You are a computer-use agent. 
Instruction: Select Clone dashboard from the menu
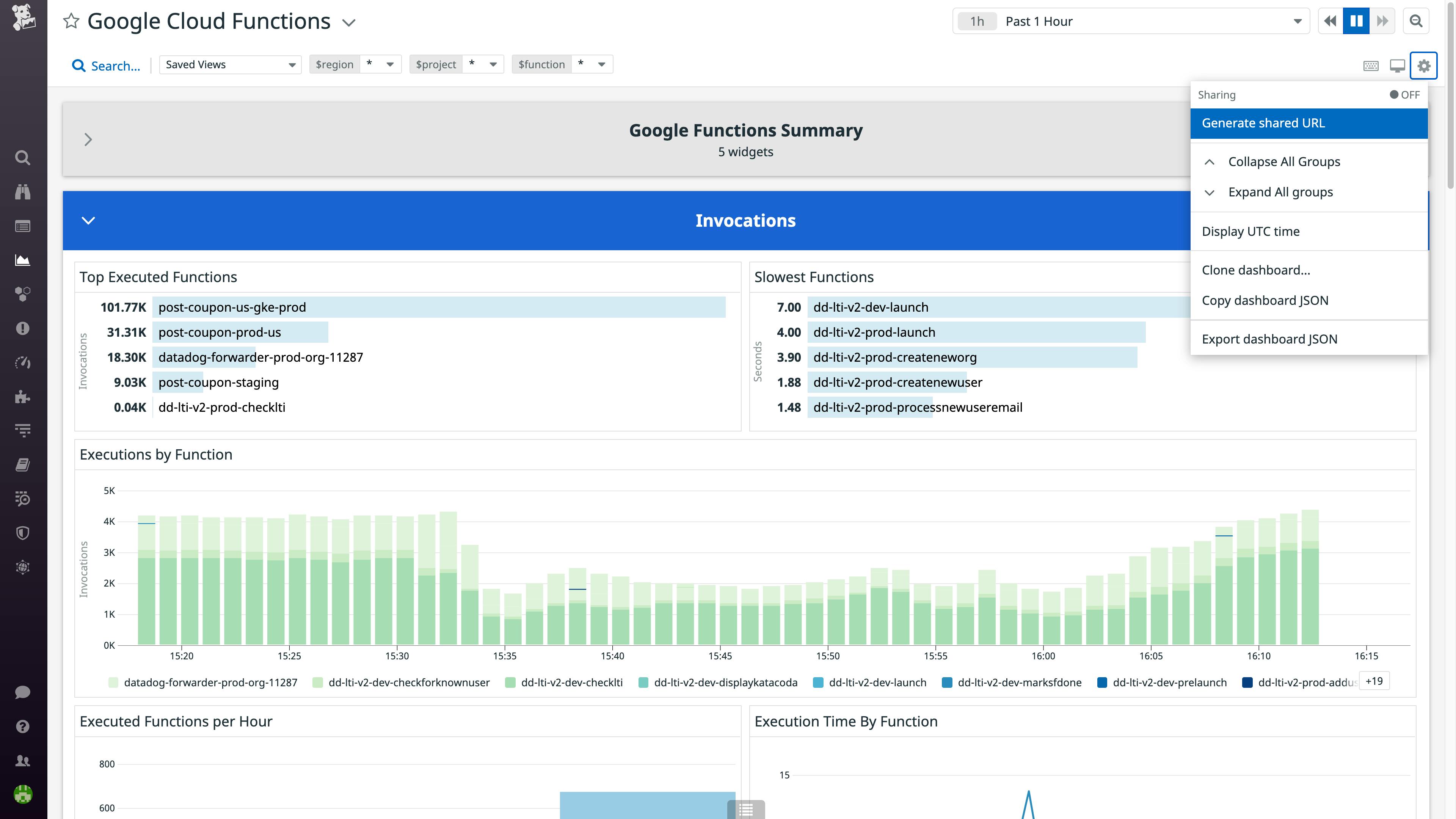(1257, 270)
